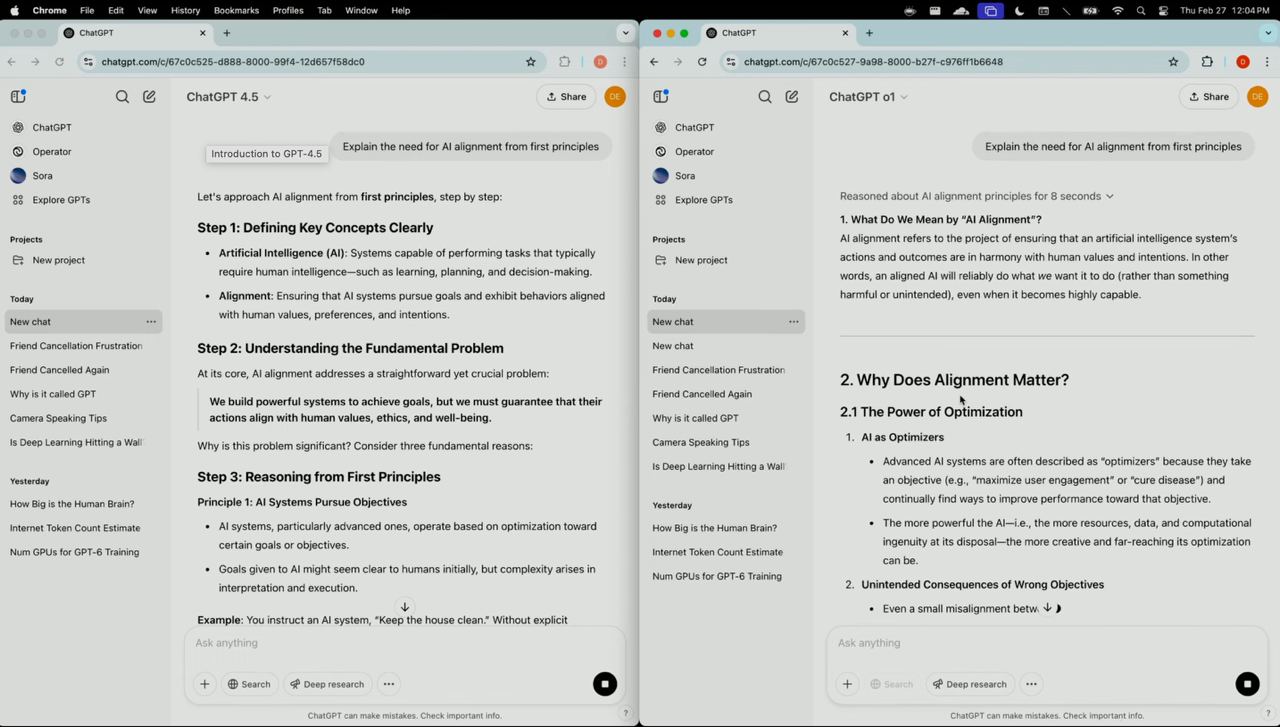
Task: Open more tools ellipsis in right composer
Action: tap(1031, 684)
